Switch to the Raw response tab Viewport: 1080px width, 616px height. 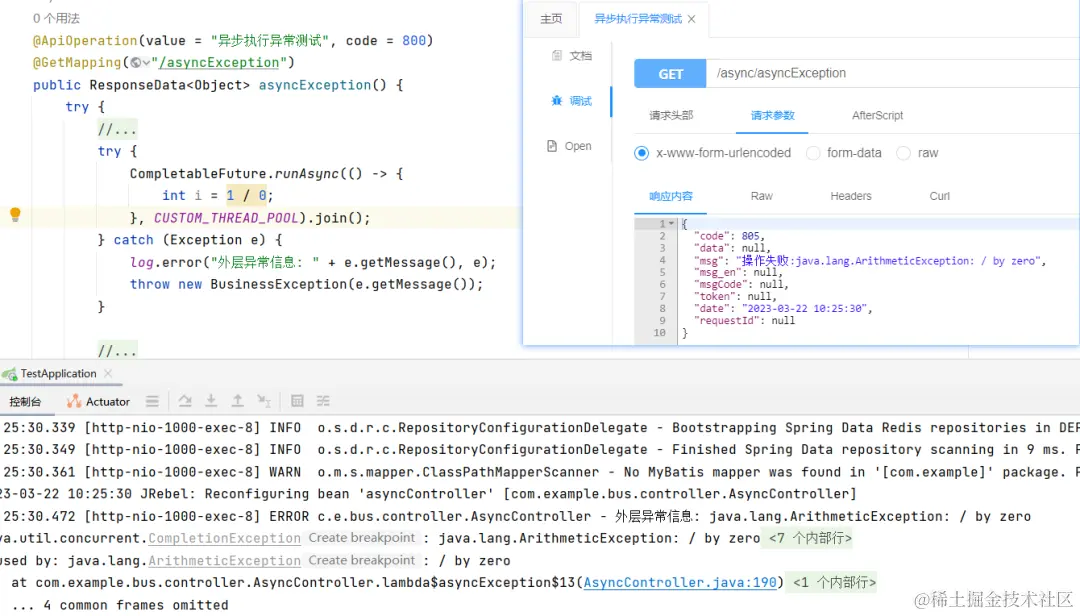point(761,196)
